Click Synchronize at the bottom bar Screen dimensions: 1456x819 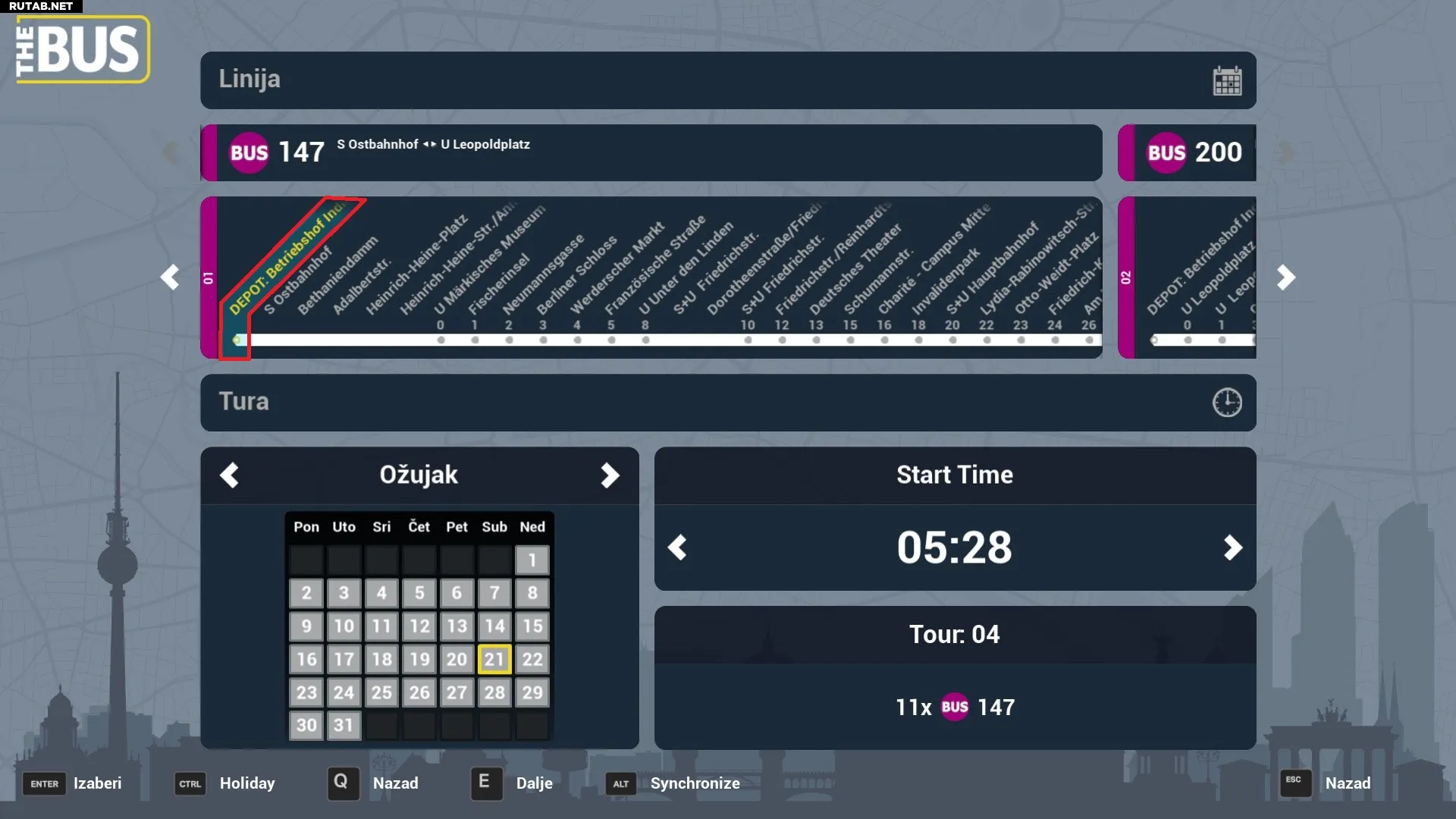(694, 783)
